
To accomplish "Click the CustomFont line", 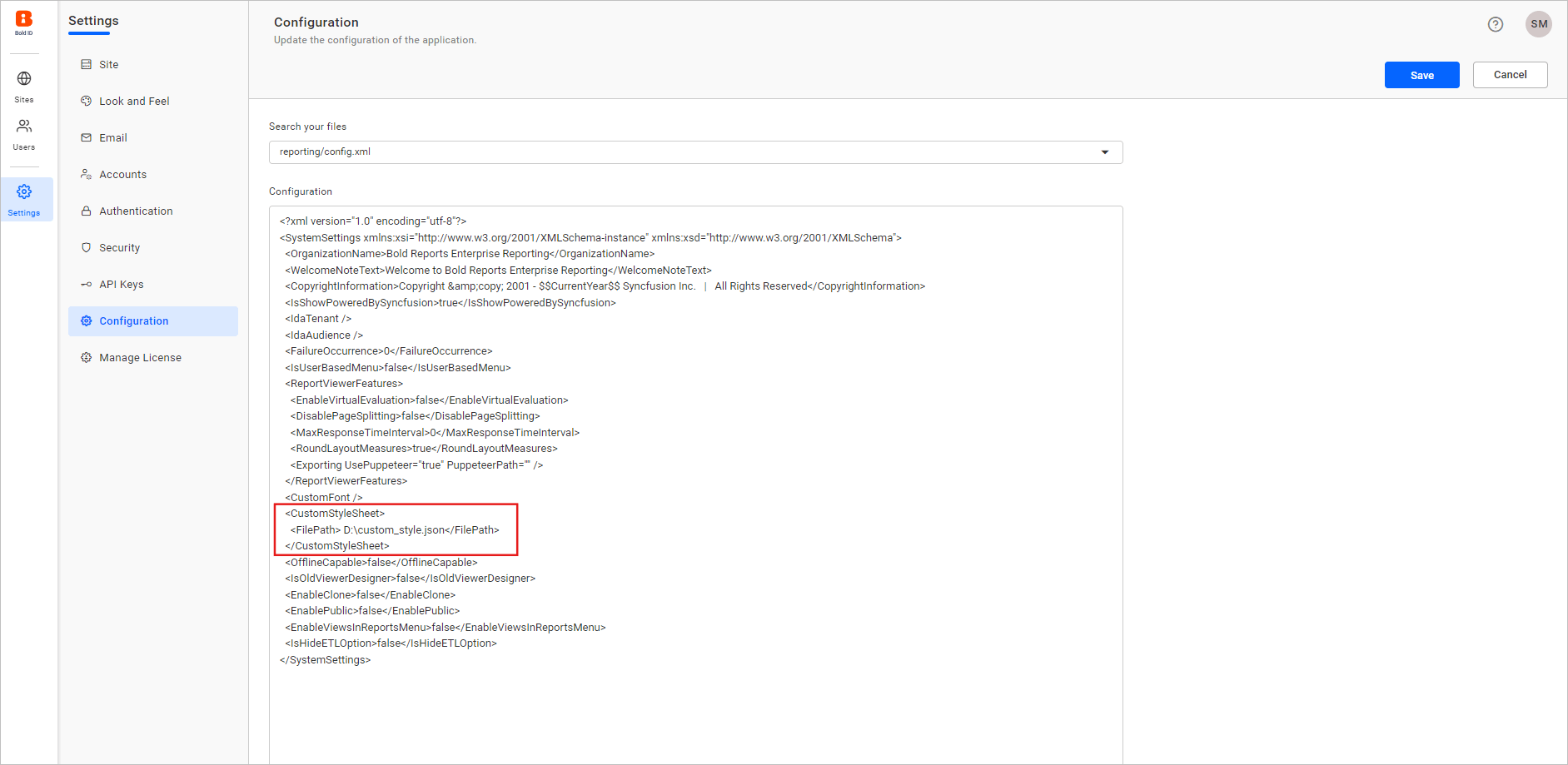I will (x=324, y=498).
